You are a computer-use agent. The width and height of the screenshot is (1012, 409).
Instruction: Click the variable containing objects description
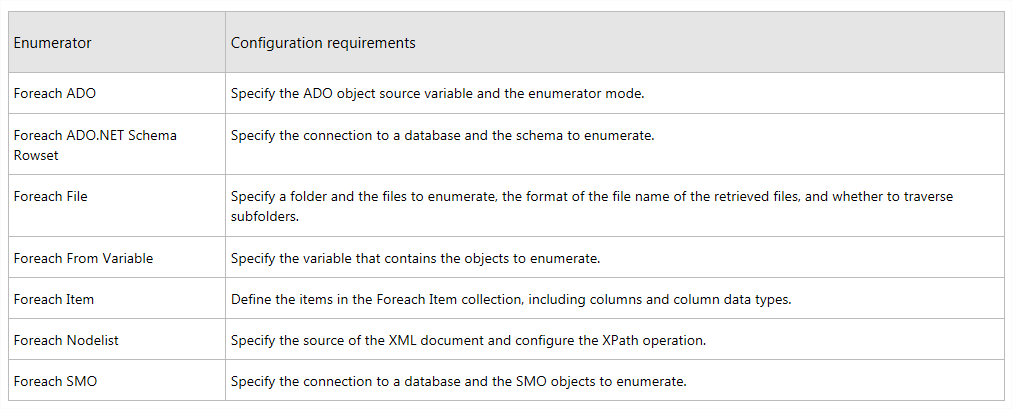point(415,258)
